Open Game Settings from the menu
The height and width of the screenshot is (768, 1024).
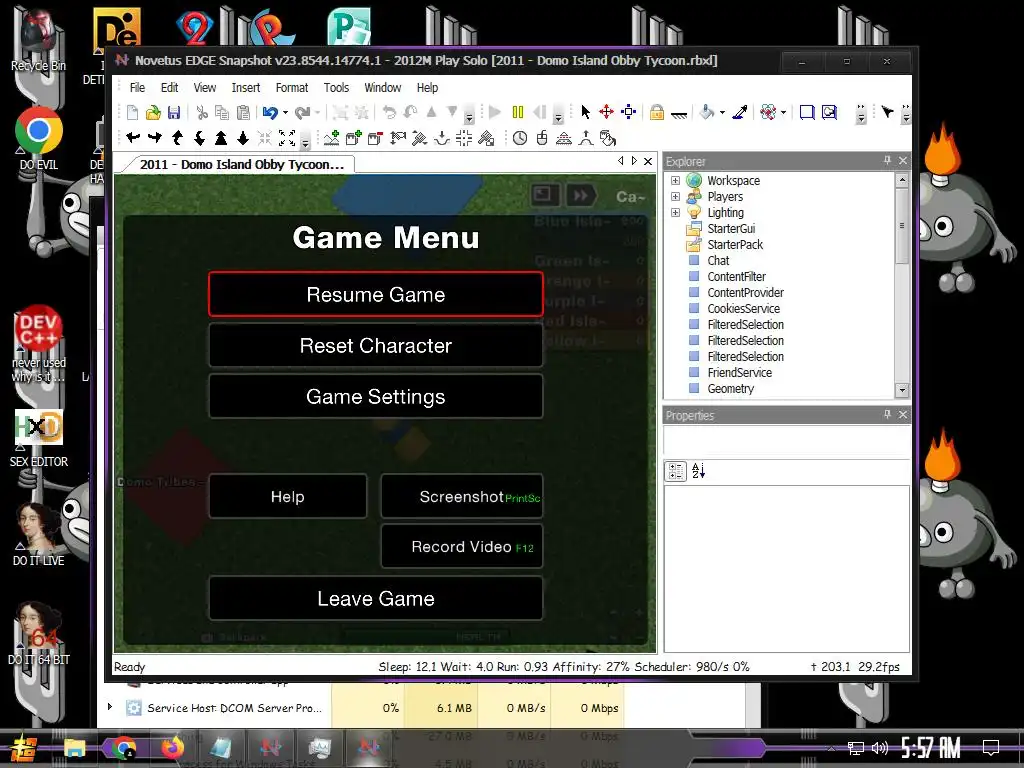tap(376, 396)
